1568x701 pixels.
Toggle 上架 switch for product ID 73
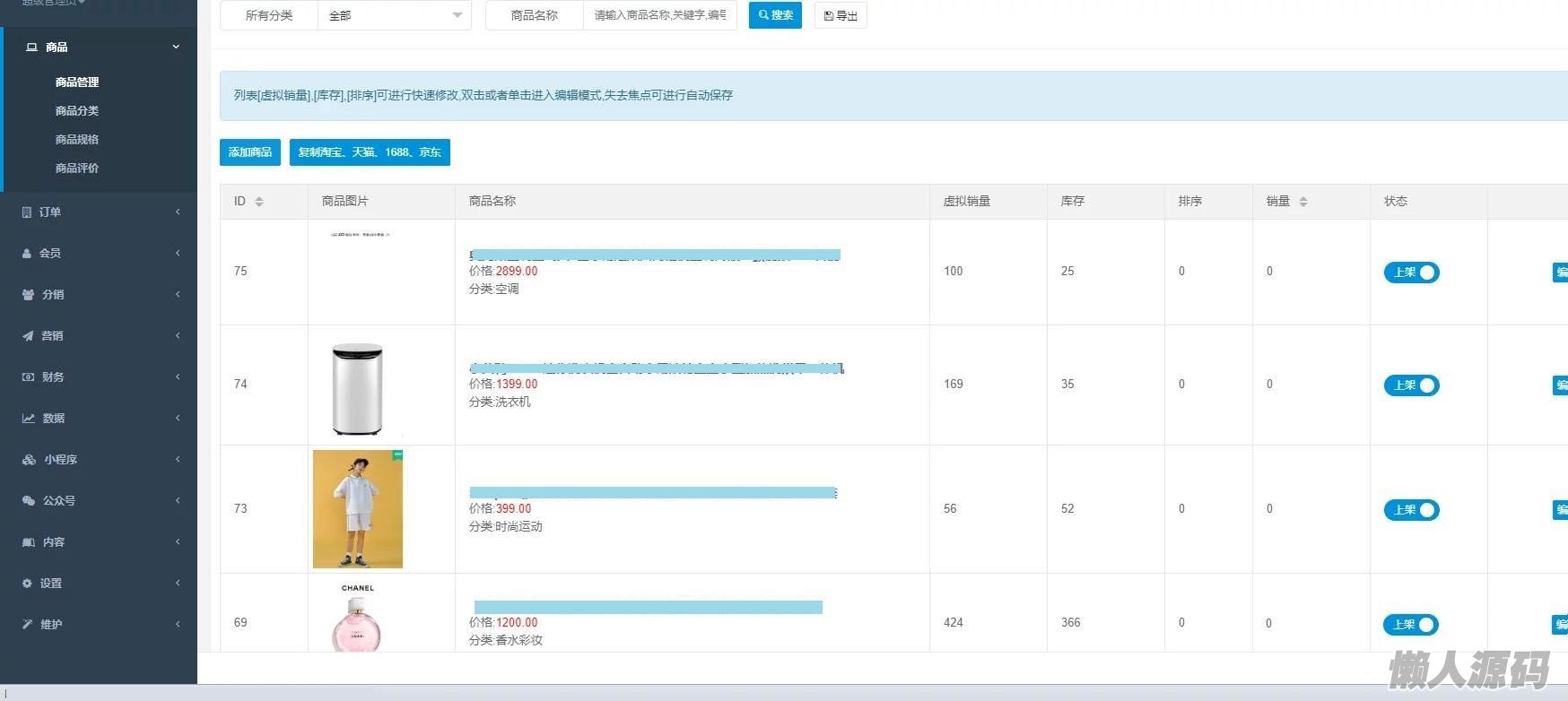(x=1411, y=510)
